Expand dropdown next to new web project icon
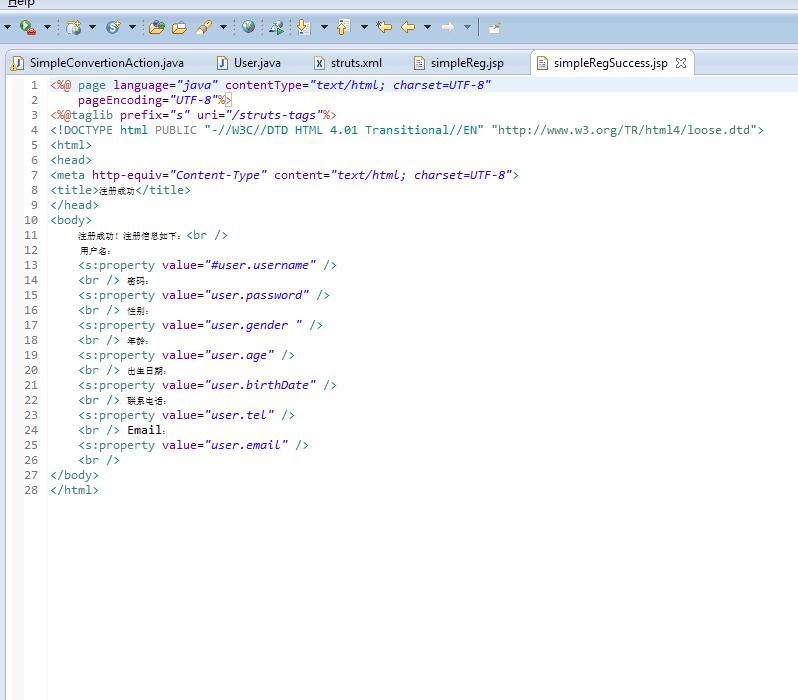This screenshot has height=700, width=798. point(92,27)
